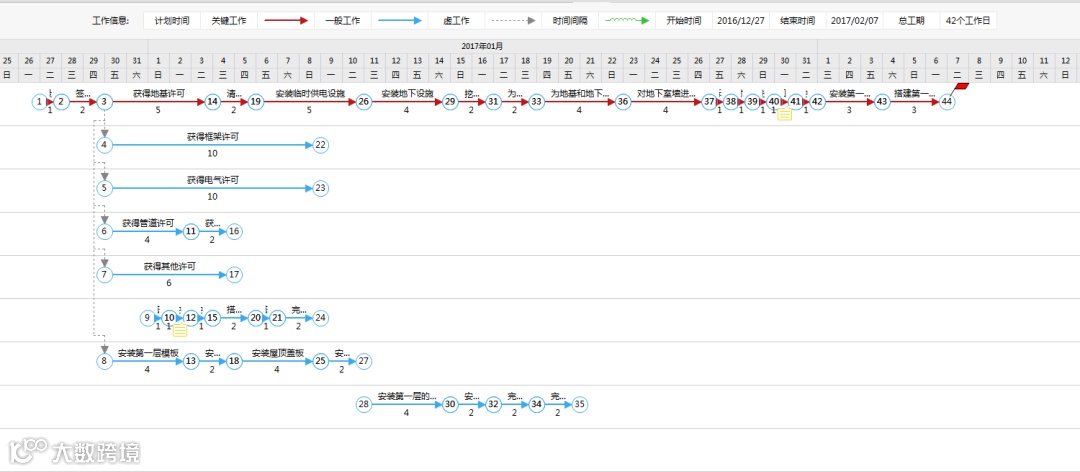Image resolution: width=1080 pixels, height=472 pixels.
Task: Select the end date 2017/02/07 field
Action: [x=855, y=21]
